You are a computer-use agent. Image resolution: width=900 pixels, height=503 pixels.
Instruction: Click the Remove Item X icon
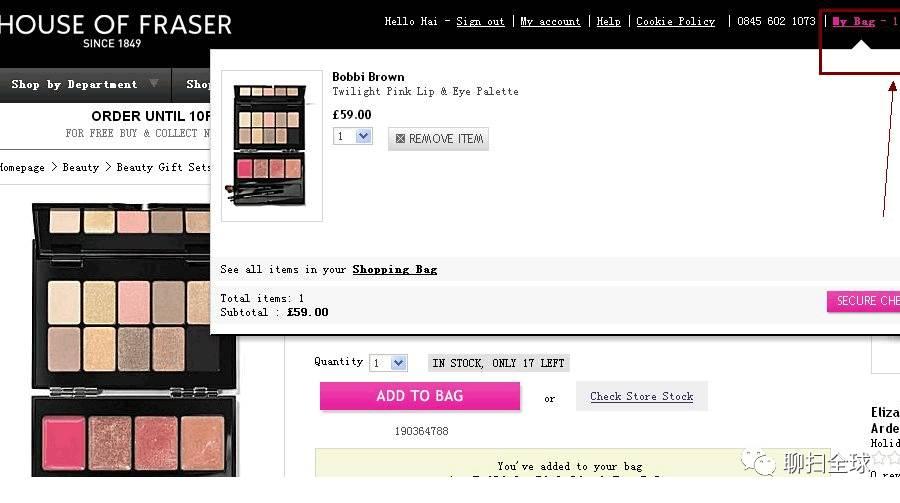400,138
